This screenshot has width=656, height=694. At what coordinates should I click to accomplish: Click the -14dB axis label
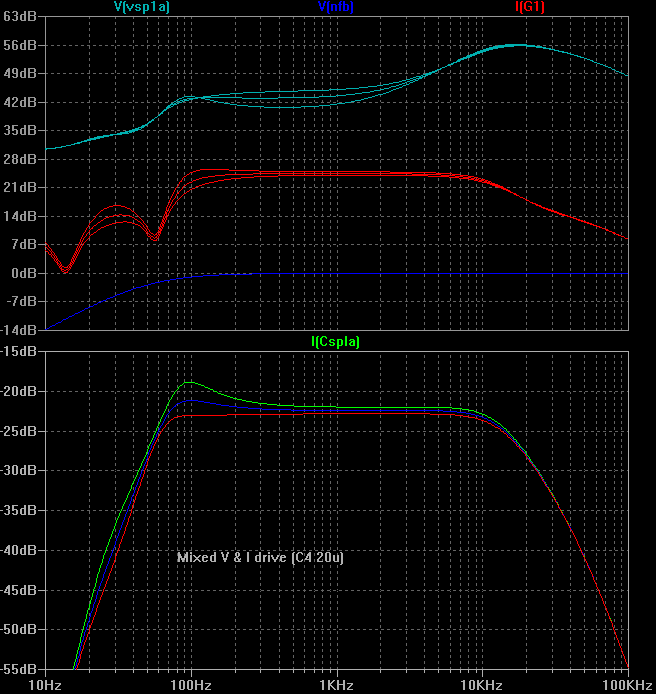point(18,330)
